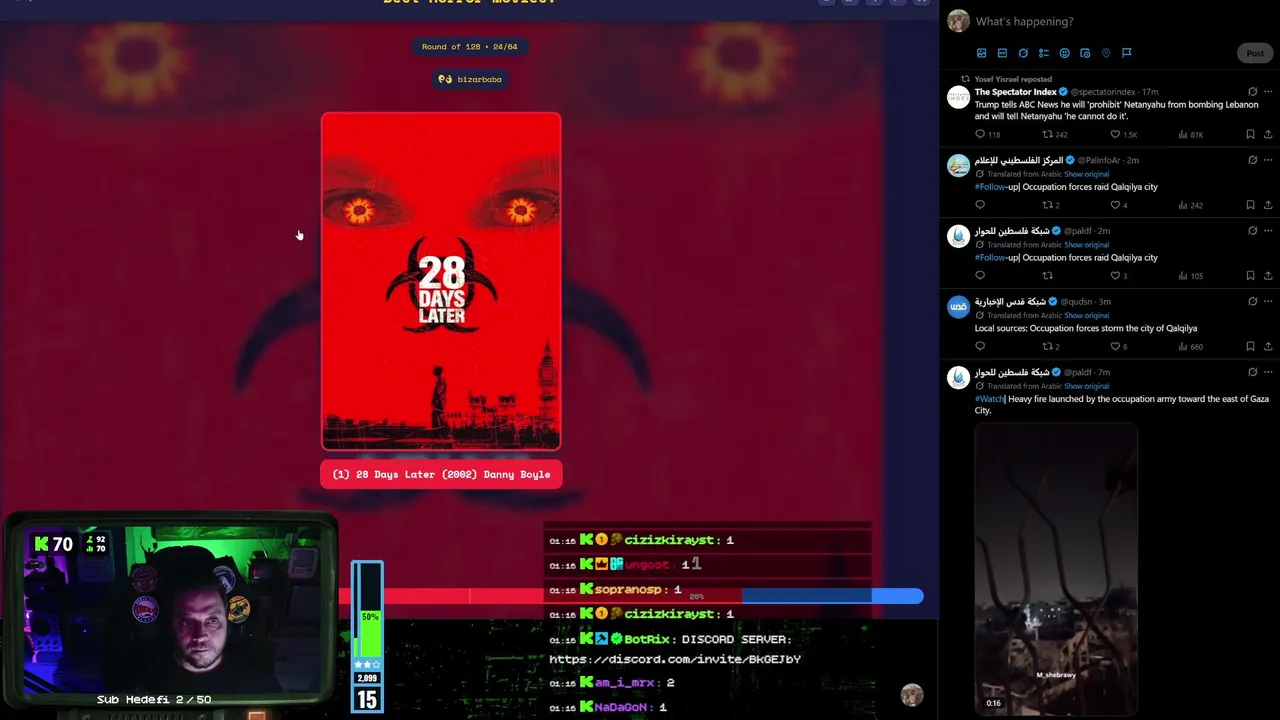Click the flag icon in composer toolbar
This screenshot has width=1280, height=720.
tap(1126, 53)
